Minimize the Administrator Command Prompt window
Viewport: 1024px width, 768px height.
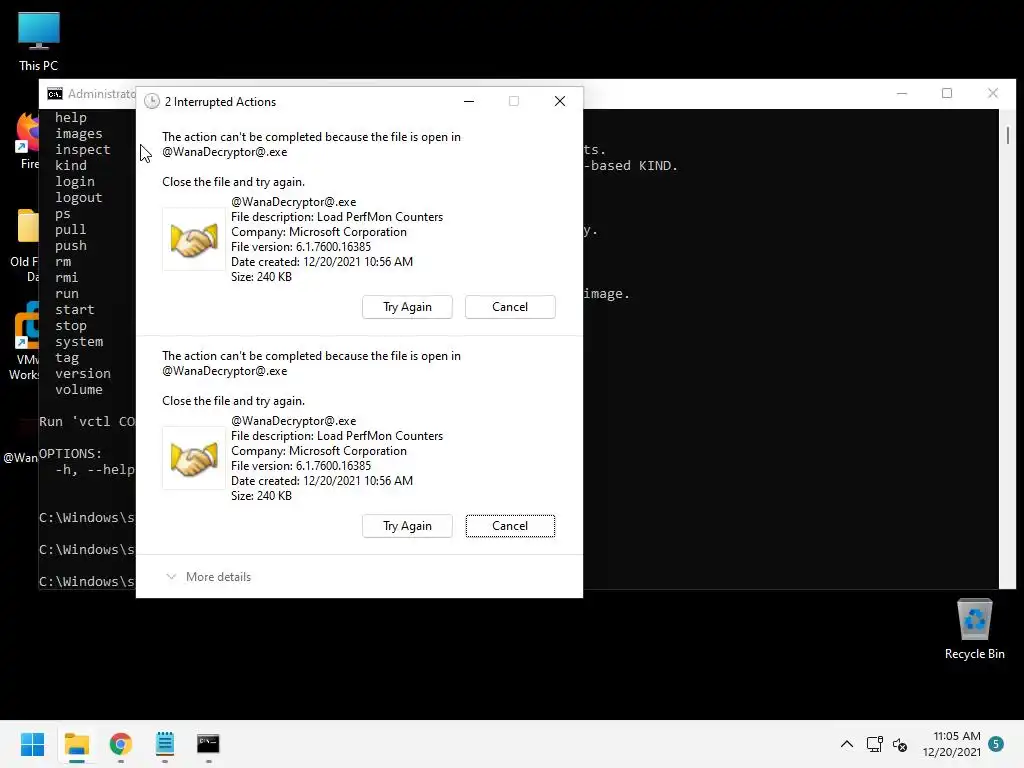point(902,93)
